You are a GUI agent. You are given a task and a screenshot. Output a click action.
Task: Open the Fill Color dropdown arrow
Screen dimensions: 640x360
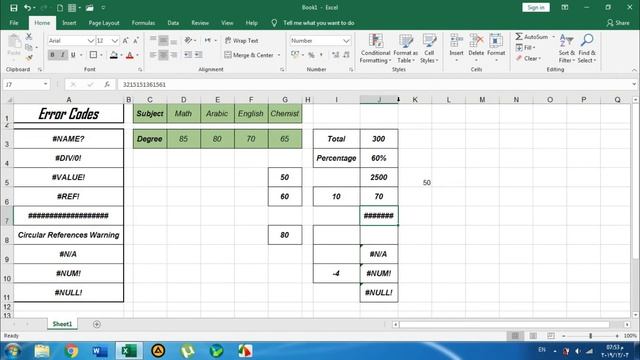[121, 55]
